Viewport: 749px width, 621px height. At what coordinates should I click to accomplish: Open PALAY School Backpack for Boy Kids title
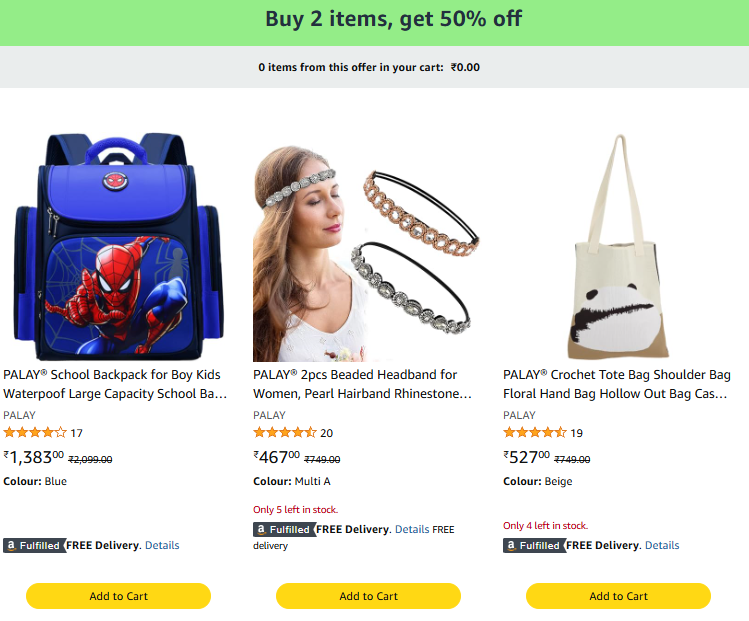coord(115,384)
